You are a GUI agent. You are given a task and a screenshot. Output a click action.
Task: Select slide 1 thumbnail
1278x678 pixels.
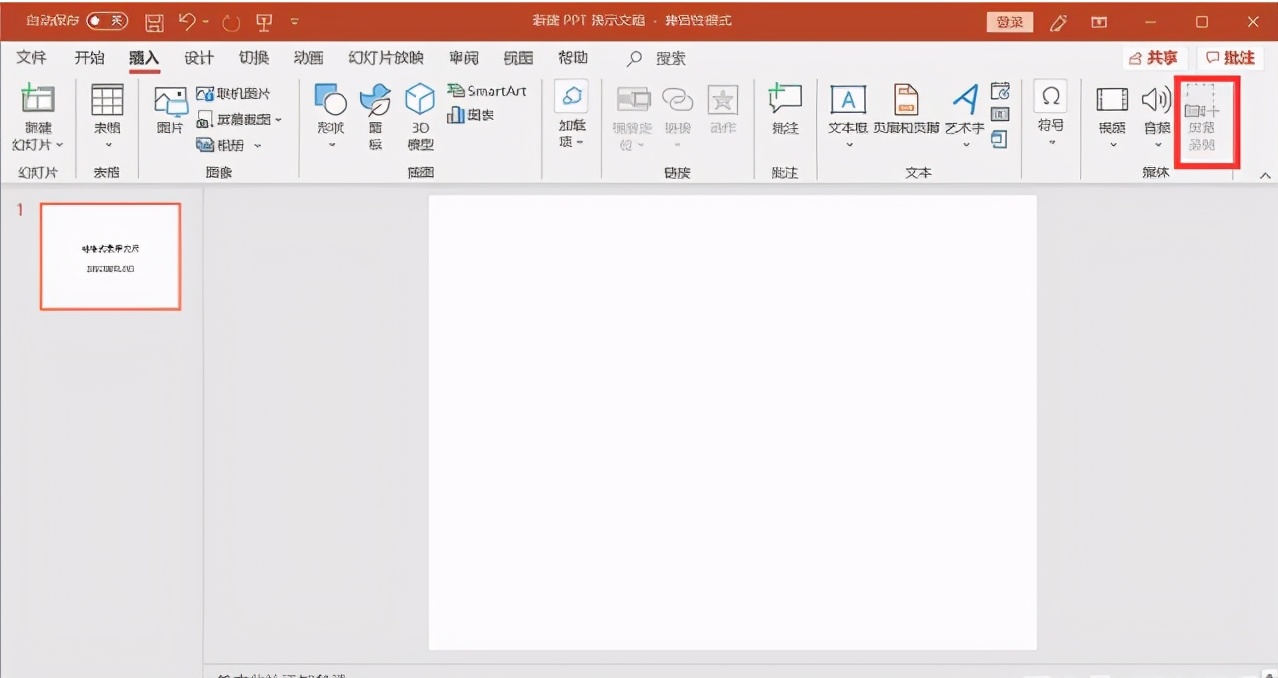[x=110, y=256]
